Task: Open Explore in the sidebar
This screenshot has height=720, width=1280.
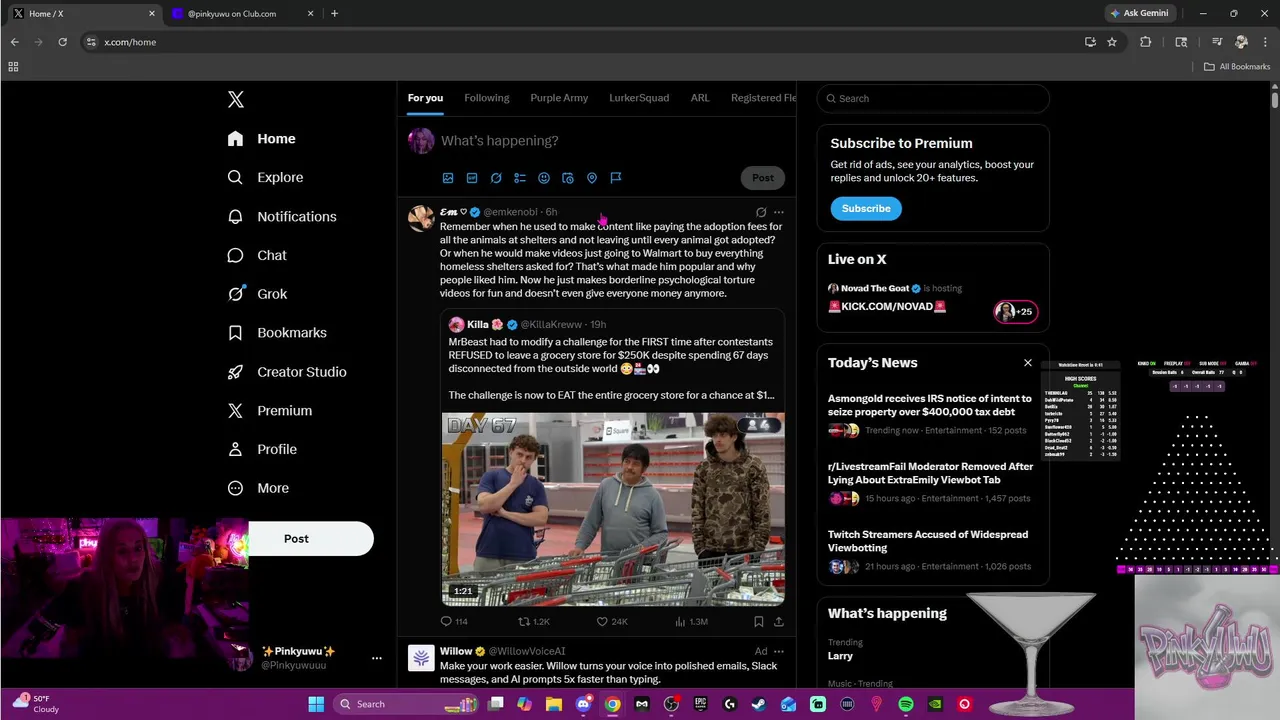Action: pos(265,177)
